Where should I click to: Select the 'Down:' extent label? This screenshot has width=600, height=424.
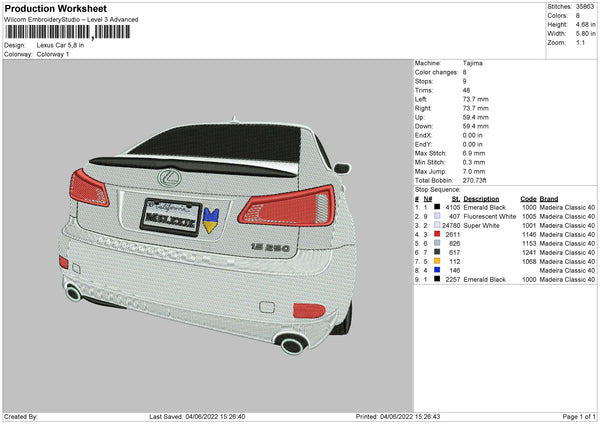click(x=424, y=126)
